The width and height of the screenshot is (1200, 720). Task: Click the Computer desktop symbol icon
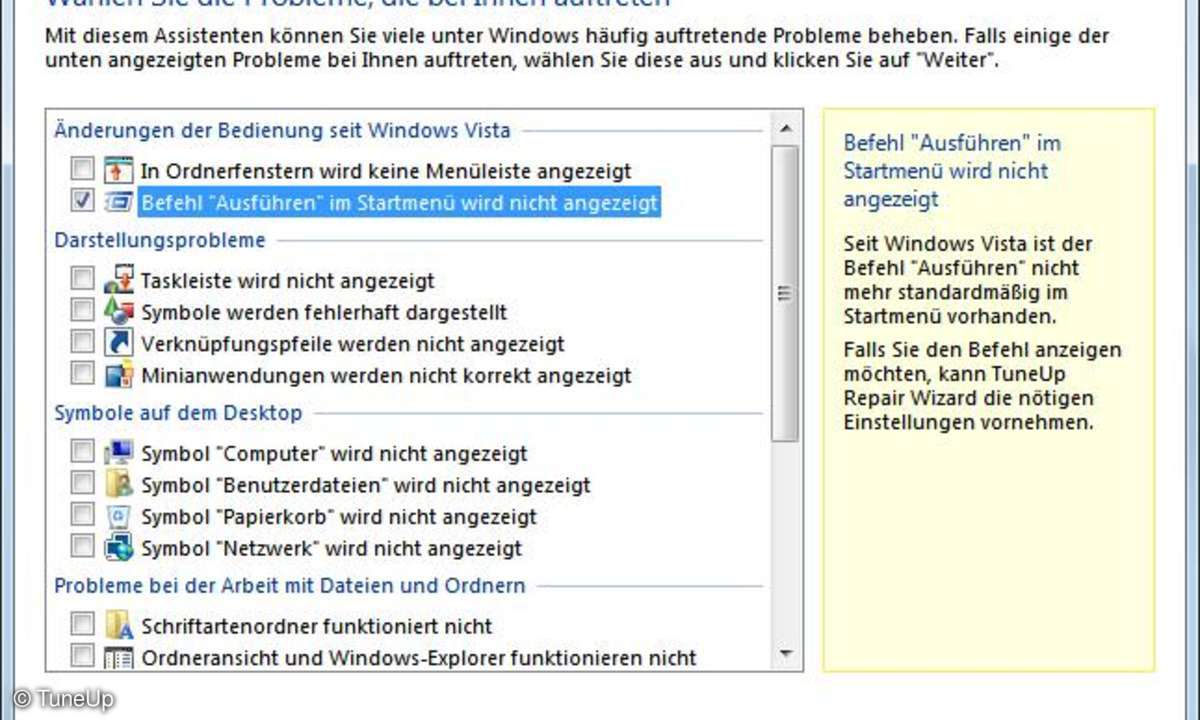point(119,453)
